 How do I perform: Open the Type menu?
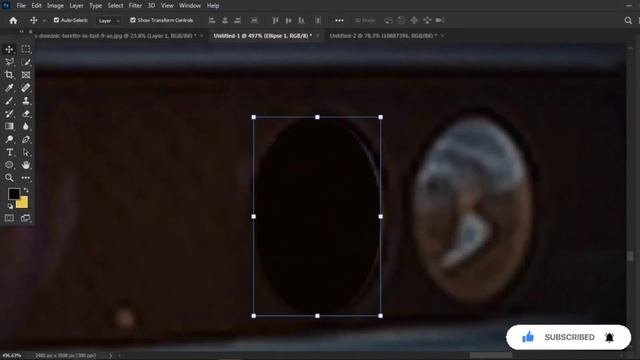(x=96, y=6)
